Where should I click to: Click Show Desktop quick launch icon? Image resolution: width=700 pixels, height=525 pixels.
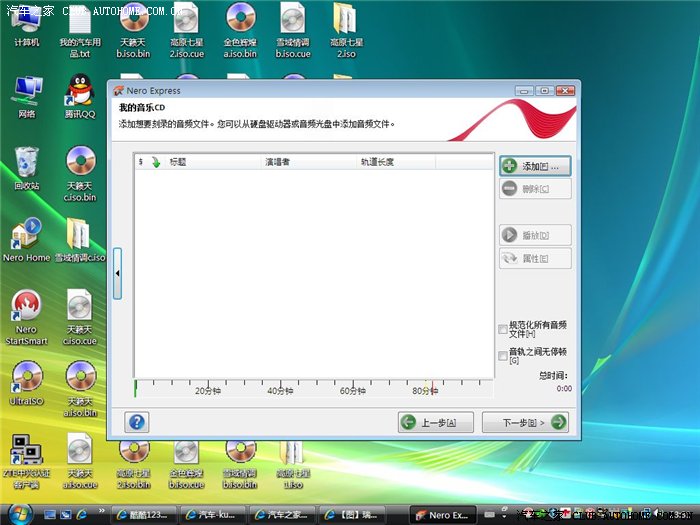tap(50, 515)
